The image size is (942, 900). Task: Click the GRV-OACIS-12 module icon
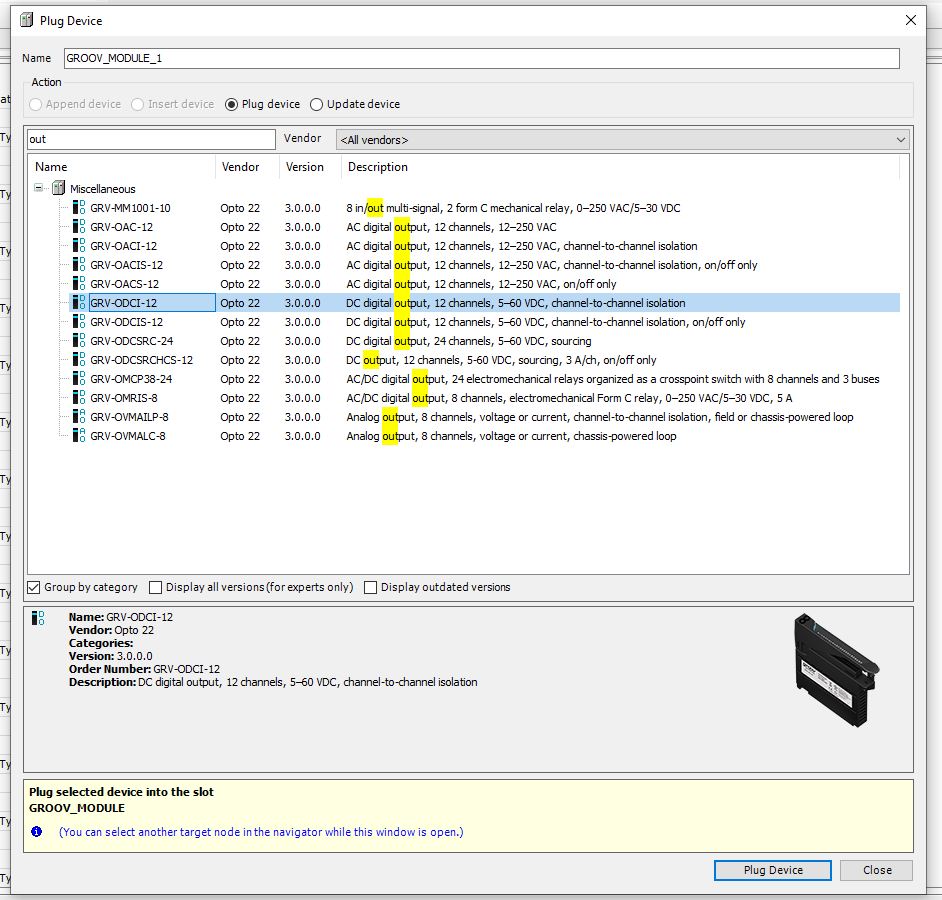[79, 264]
